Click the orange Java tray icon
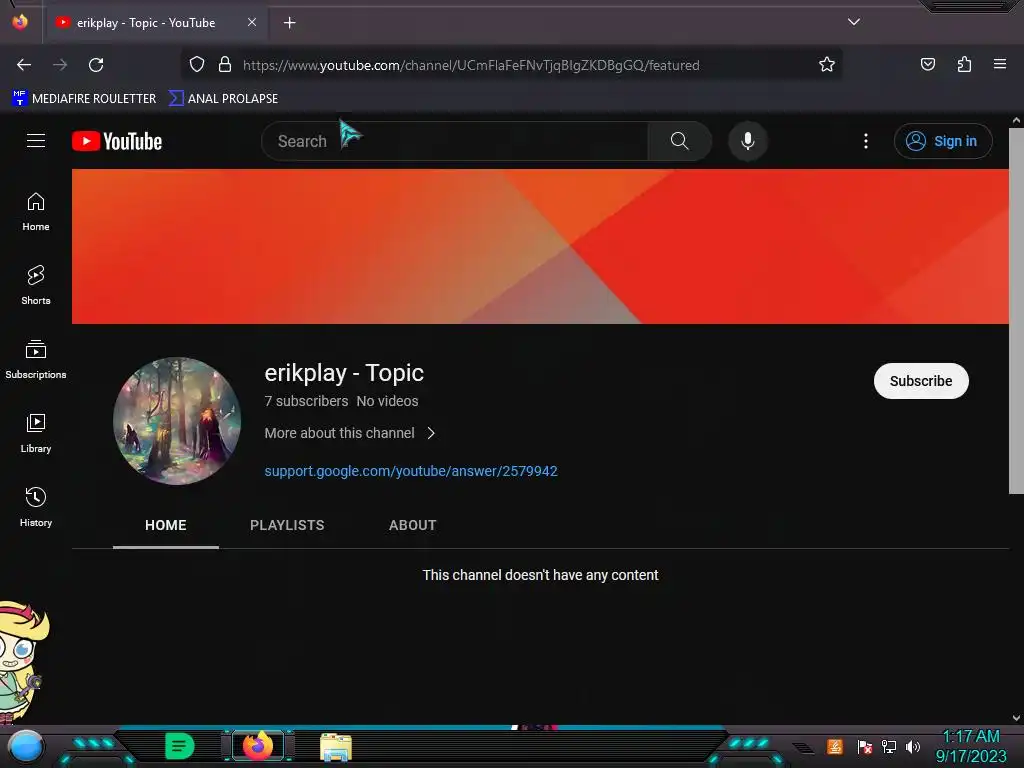The width and height of the screenshot is (1024, 768). coord(835,746)
